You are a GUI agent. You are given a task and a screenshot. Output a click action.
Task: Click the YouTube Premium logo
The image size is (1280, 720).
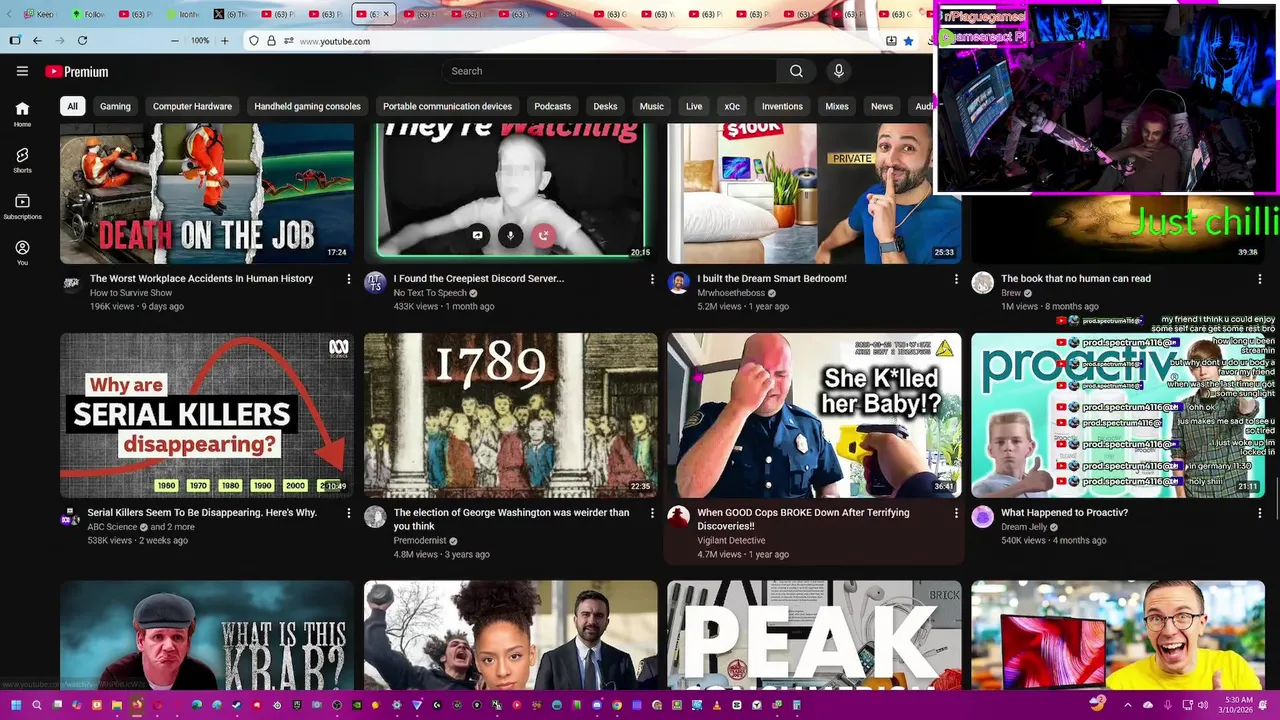(x=76, y=72)
